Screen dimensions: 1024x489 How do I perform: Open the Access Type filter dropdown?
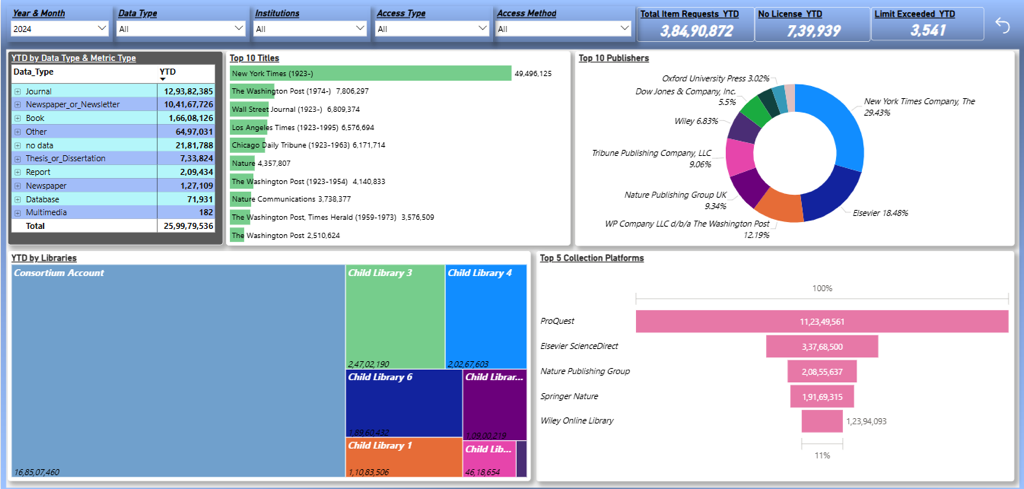[432, 28]
